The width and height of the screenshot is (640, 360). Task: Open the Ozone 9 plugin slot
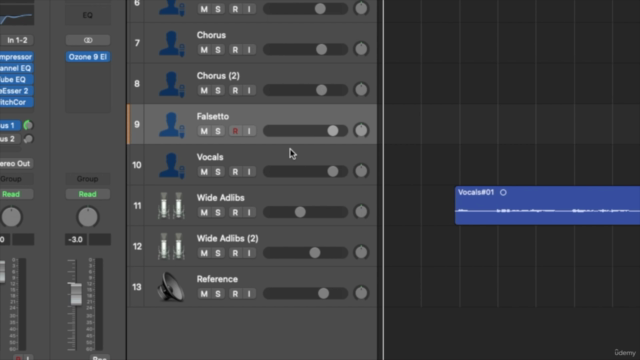[x=88, y=57]
